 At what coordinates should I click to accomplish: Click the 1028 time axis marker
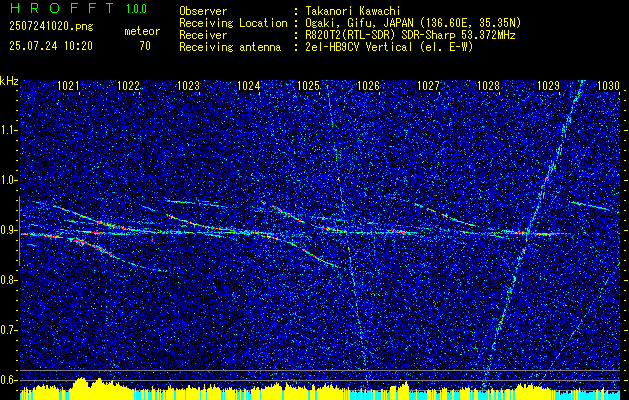click(488, 85)
